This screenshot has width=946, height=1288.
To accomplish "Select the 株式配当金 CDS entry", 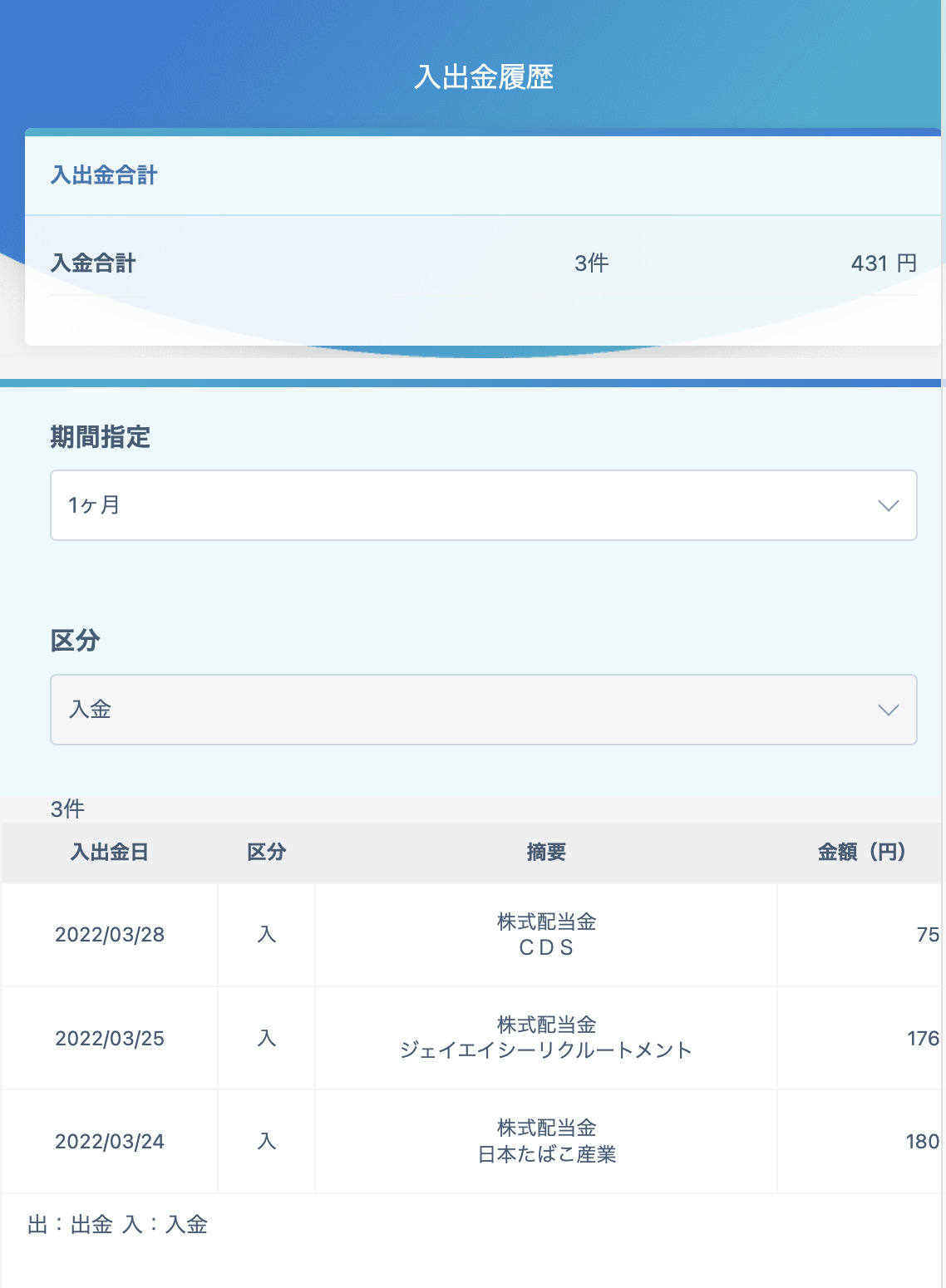I will tap(546, 935).
